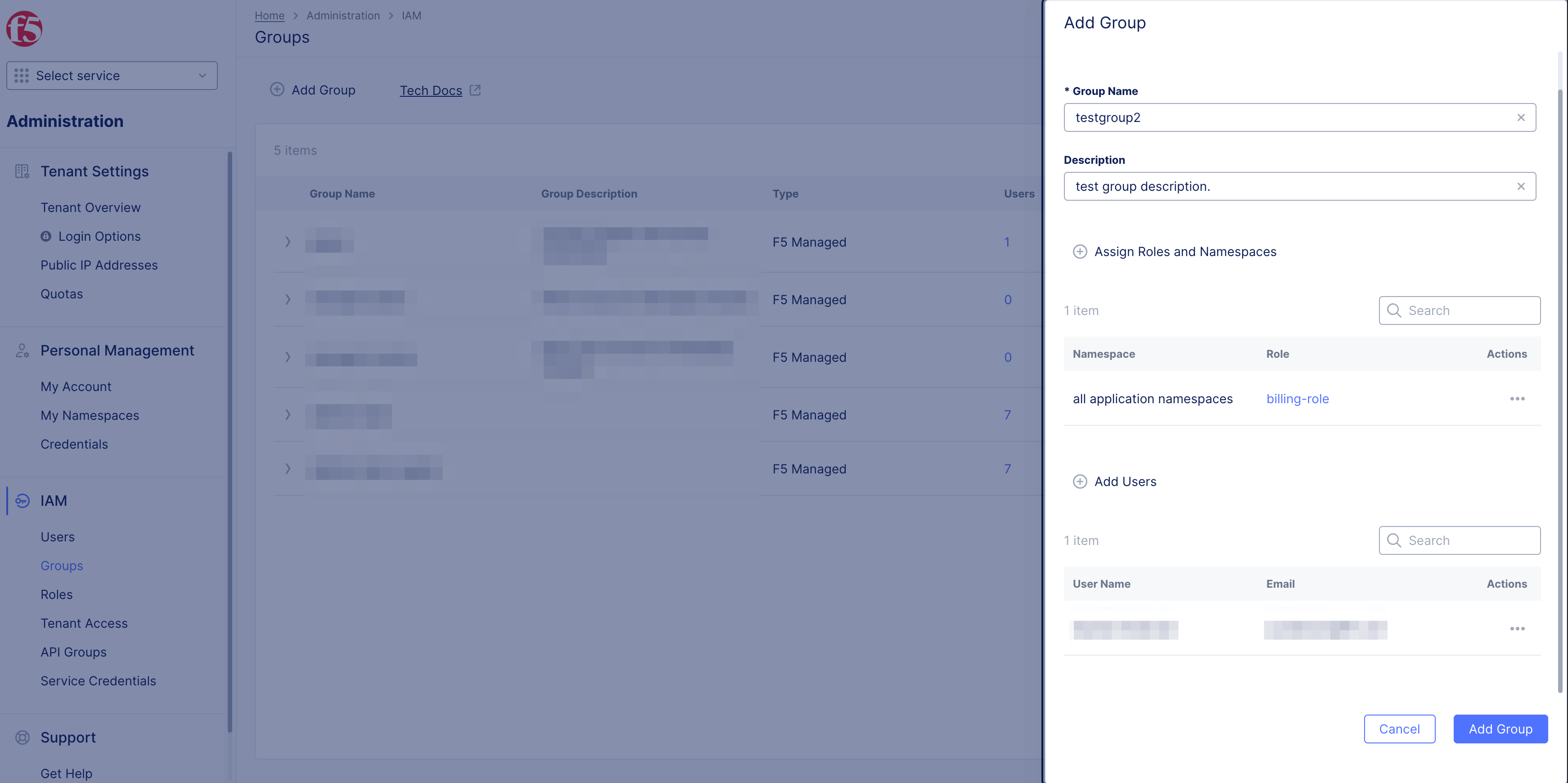Click the blue Add Group button
1568x783 pixels.
(1500, 729)
